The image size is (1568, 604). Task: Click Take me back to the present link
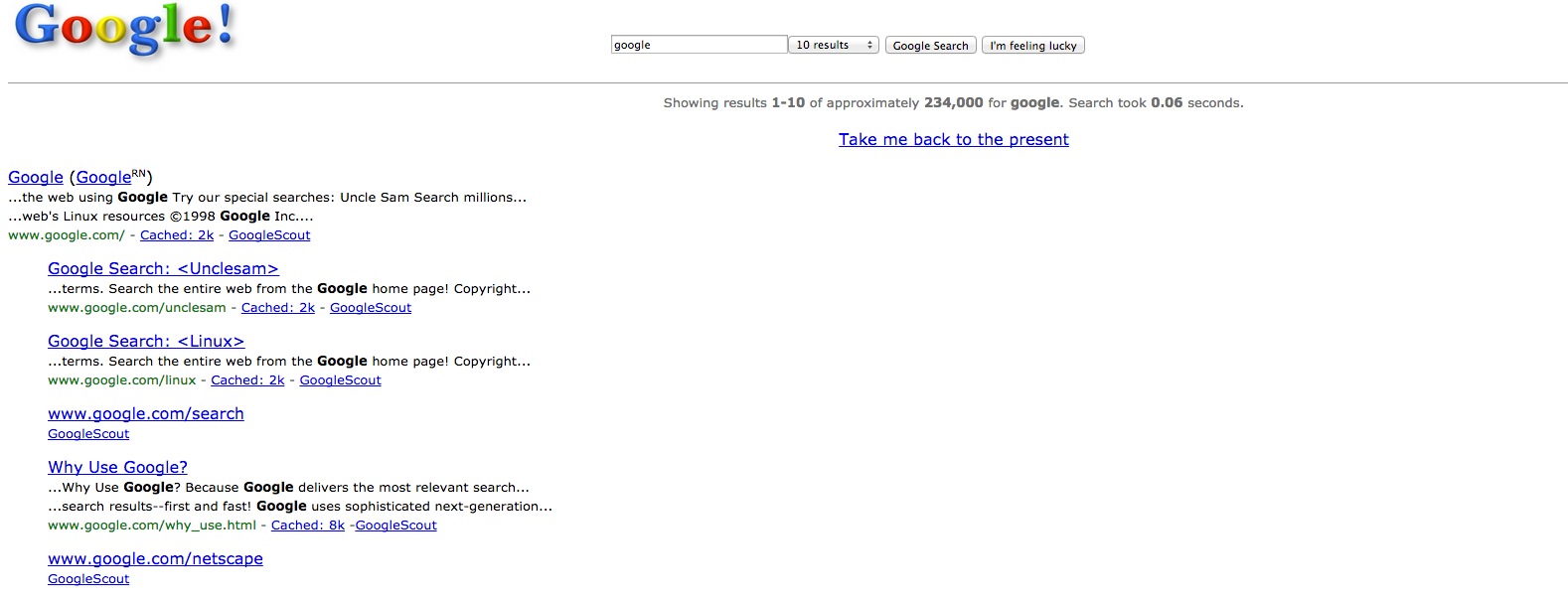pos(954,139)
